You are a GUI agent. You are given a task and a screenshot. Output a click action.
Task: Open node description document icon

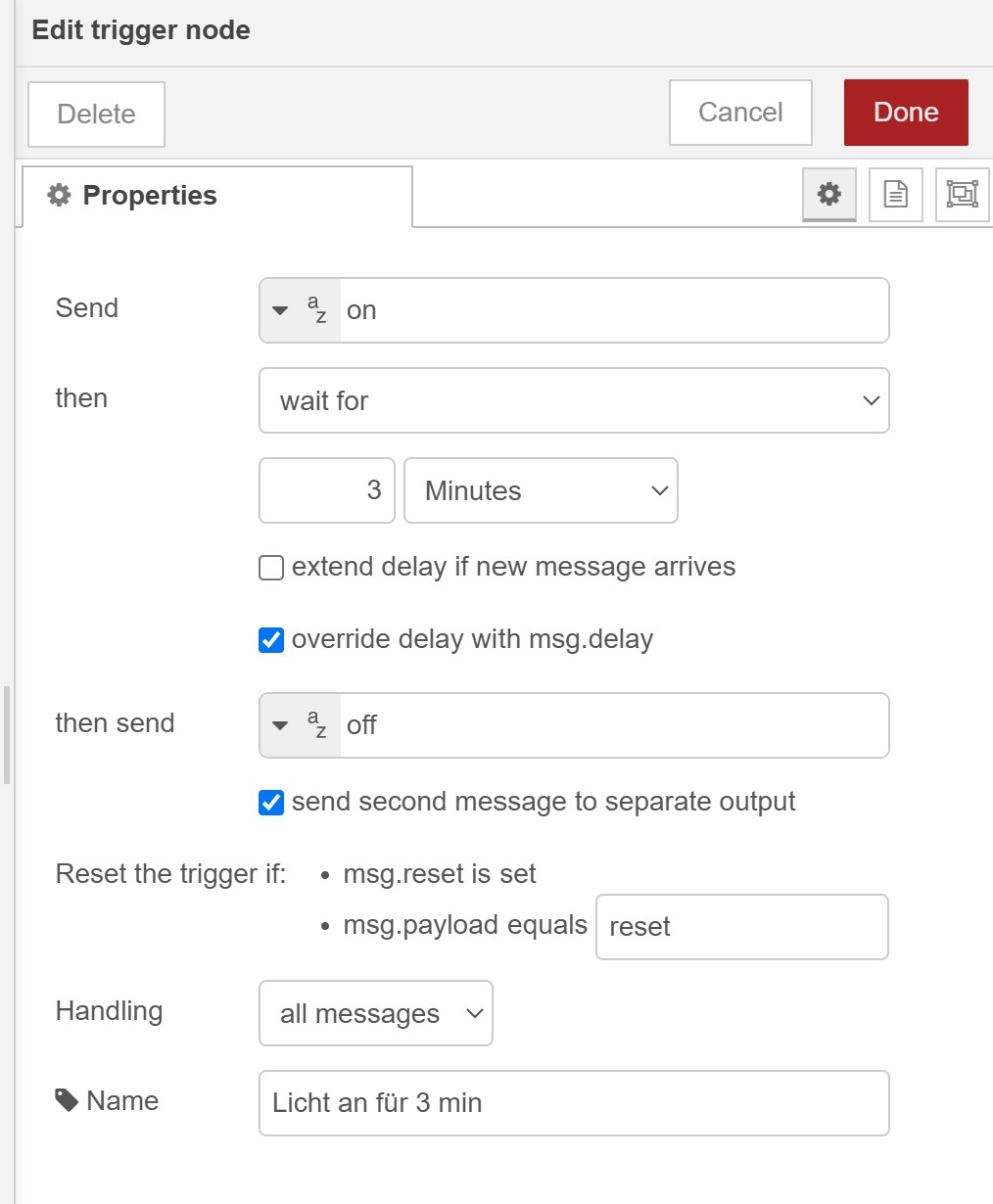point(895,195)
